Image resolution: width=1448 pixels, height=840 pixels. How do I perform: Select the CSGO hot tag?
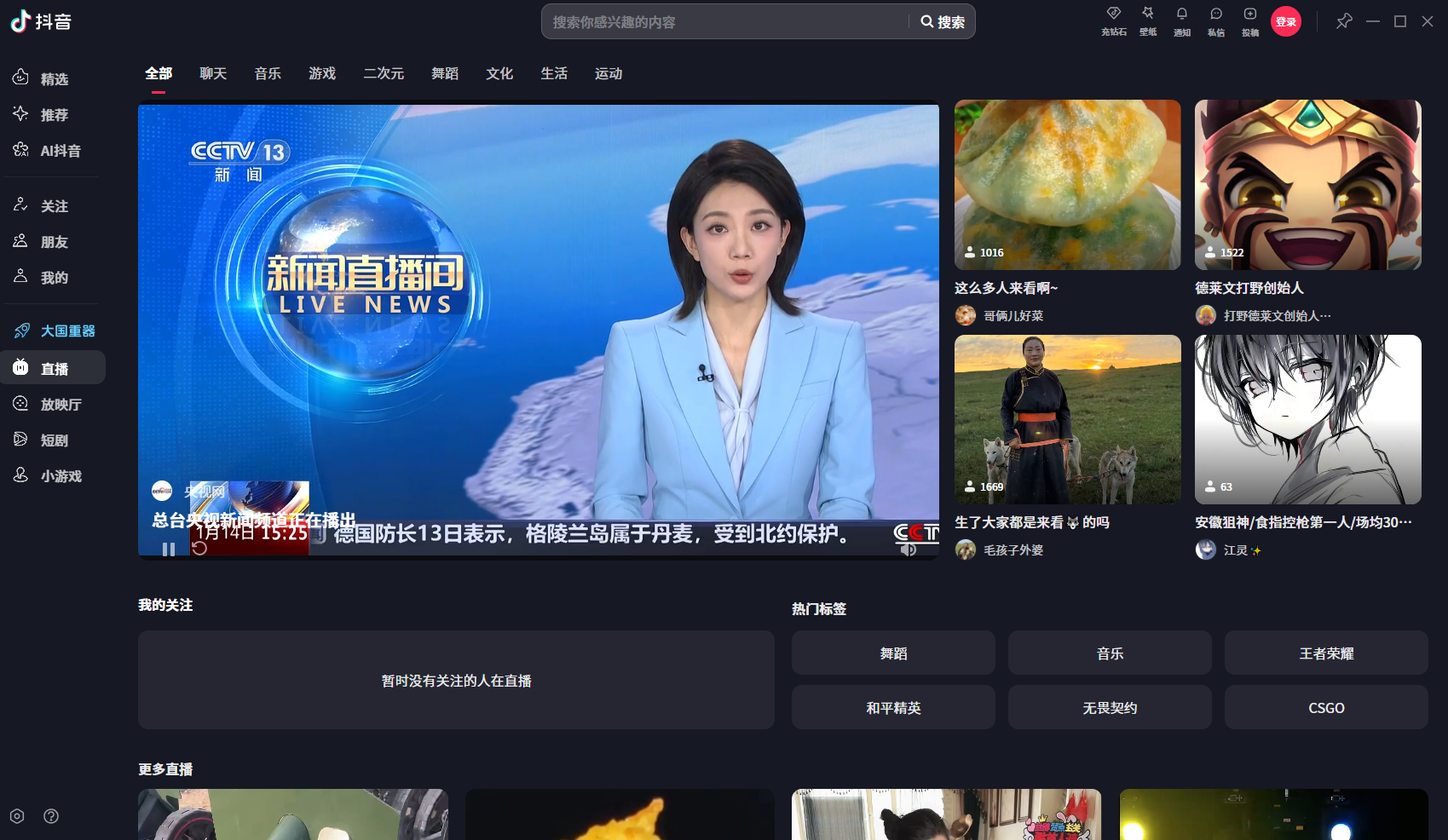click(1326, 707)
